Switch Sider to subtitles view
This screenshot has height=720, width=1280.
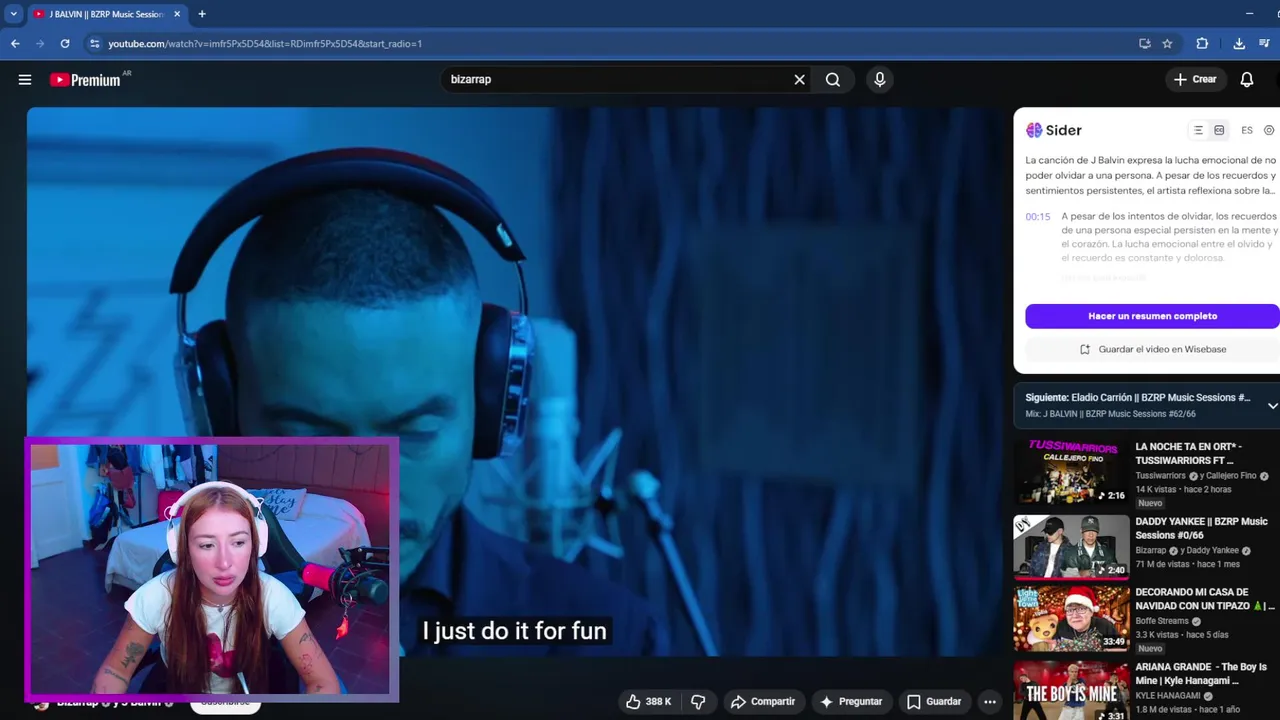pyautogui.click(x=1219, y=130)
